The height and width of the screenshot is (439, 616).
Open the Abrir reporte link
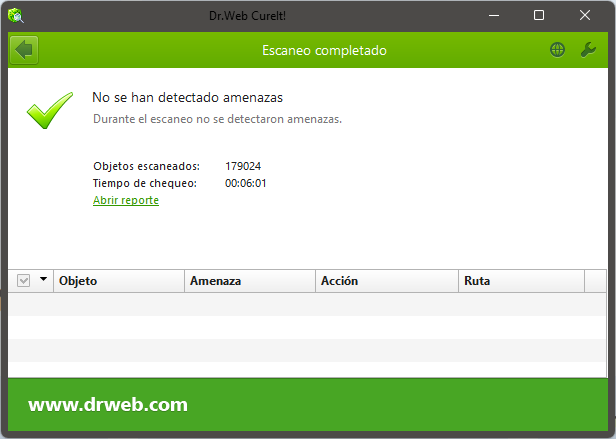tap(126, 200)
